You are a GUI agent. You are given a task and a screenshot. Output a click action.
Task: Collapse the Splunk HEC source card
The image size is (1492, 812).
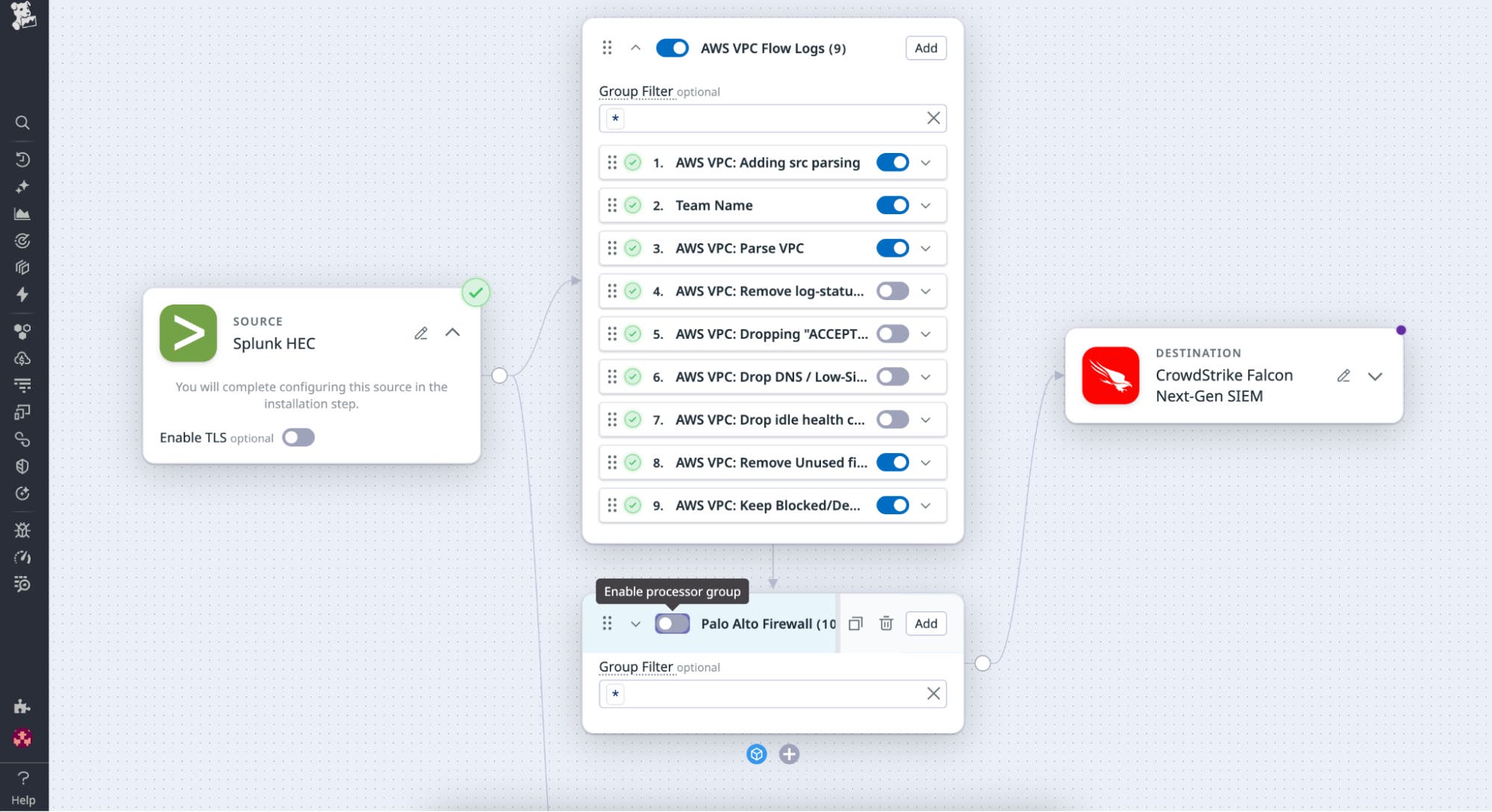pos(453,333)
